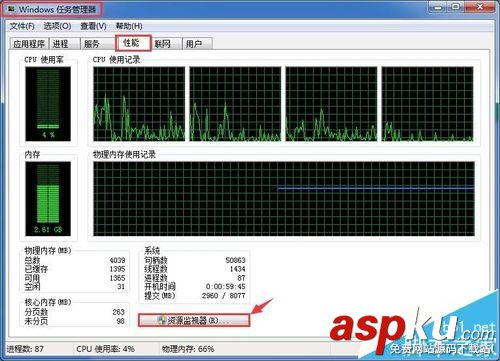
Task: Click the 开机时间 value 0:00:59:45
Action: 225,286
